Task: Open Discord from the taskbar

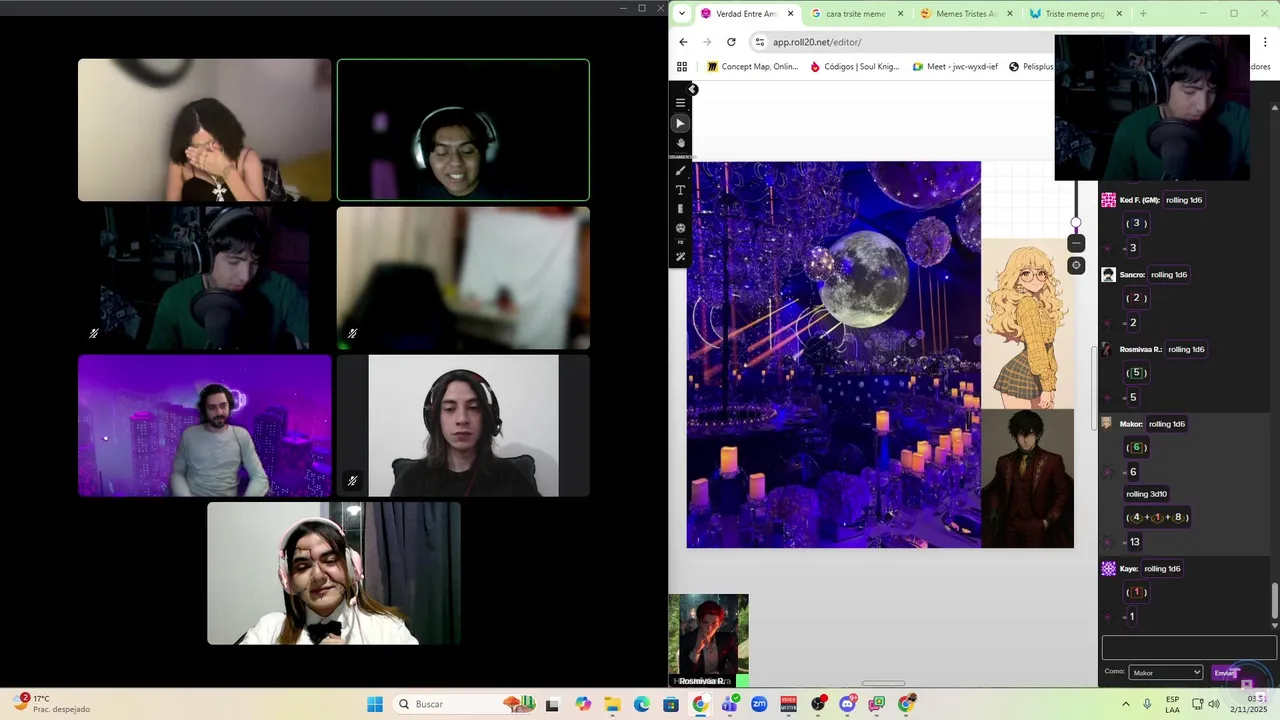Action: coord(848,704)
